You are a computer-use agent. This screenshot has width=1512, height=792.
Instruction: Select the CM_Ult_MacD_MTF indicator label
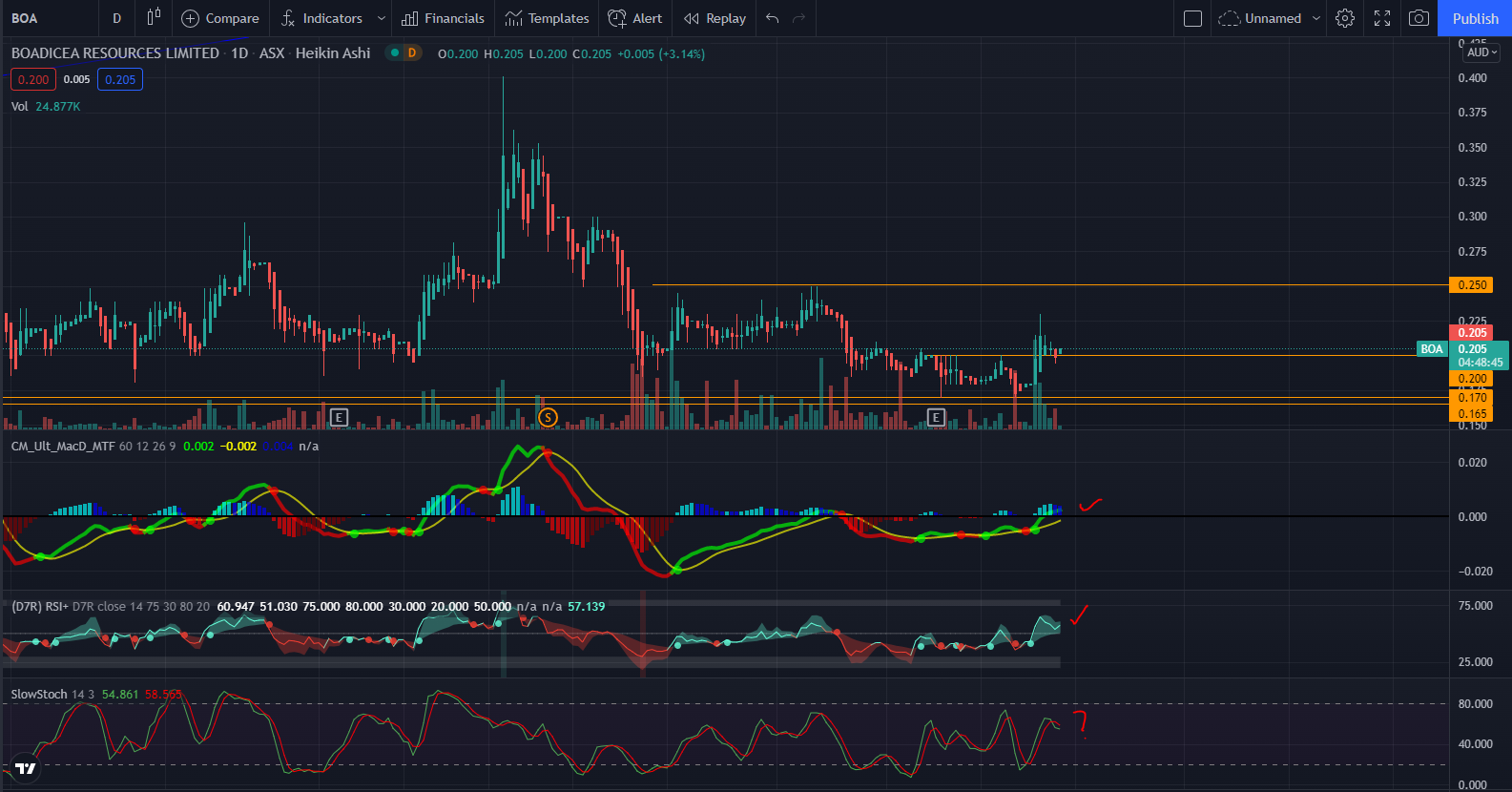click(63, 446)
